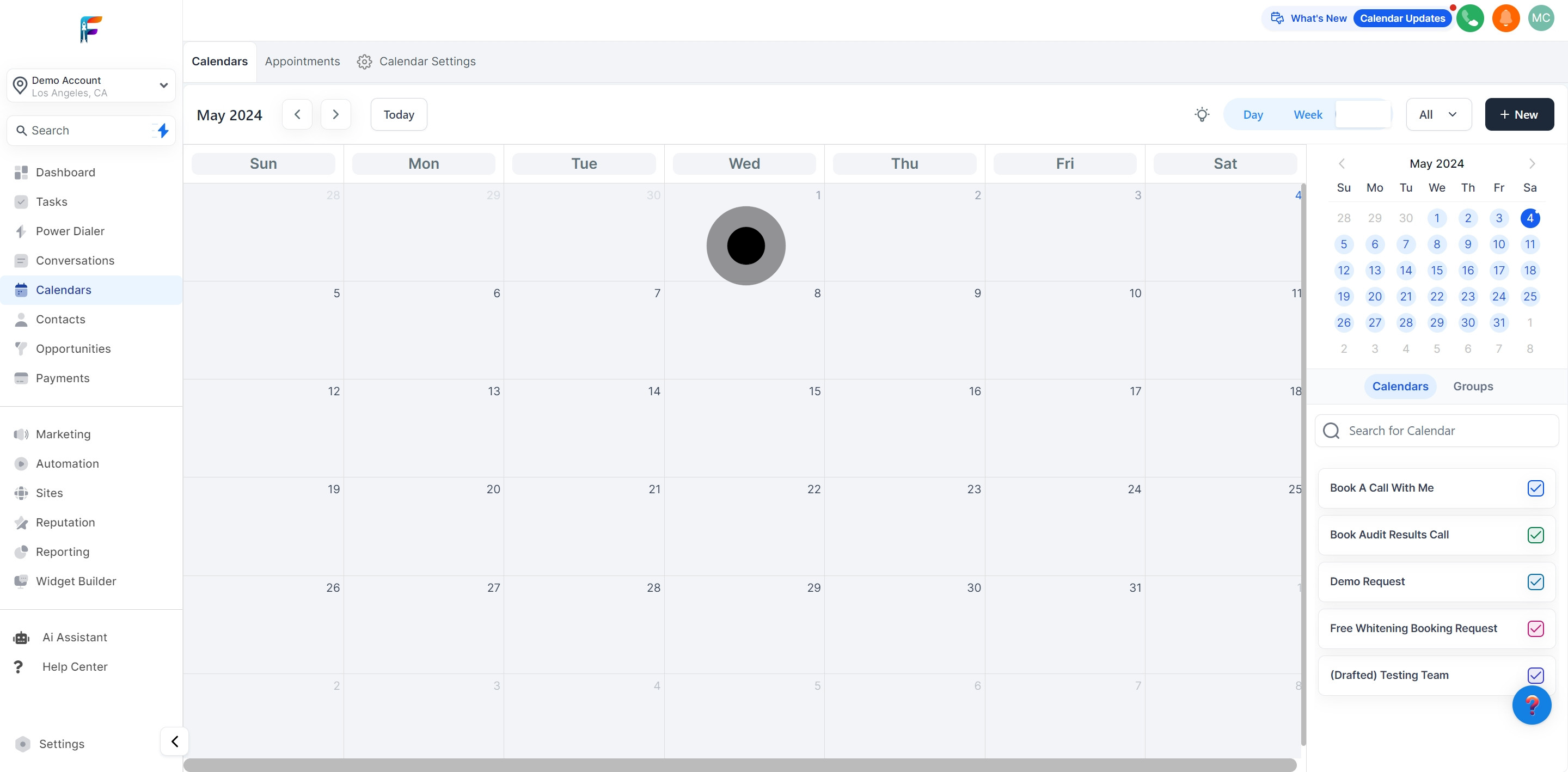Click the Automation sidebar icon
This screenshot has width=1568, height=772.
pos(21,463)
